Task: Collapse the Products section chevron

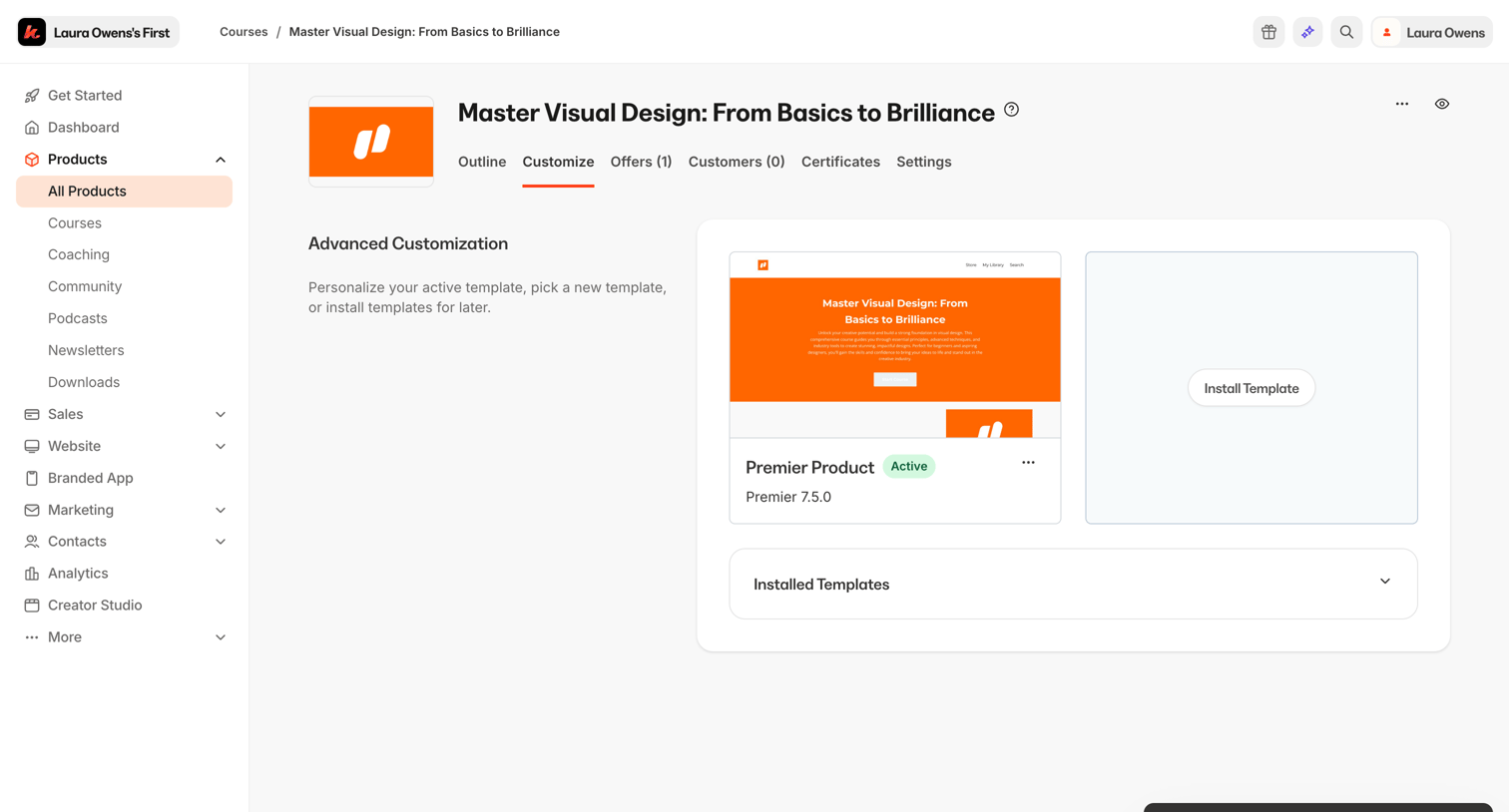Action: pyautogui.click(x=221, y=160)
